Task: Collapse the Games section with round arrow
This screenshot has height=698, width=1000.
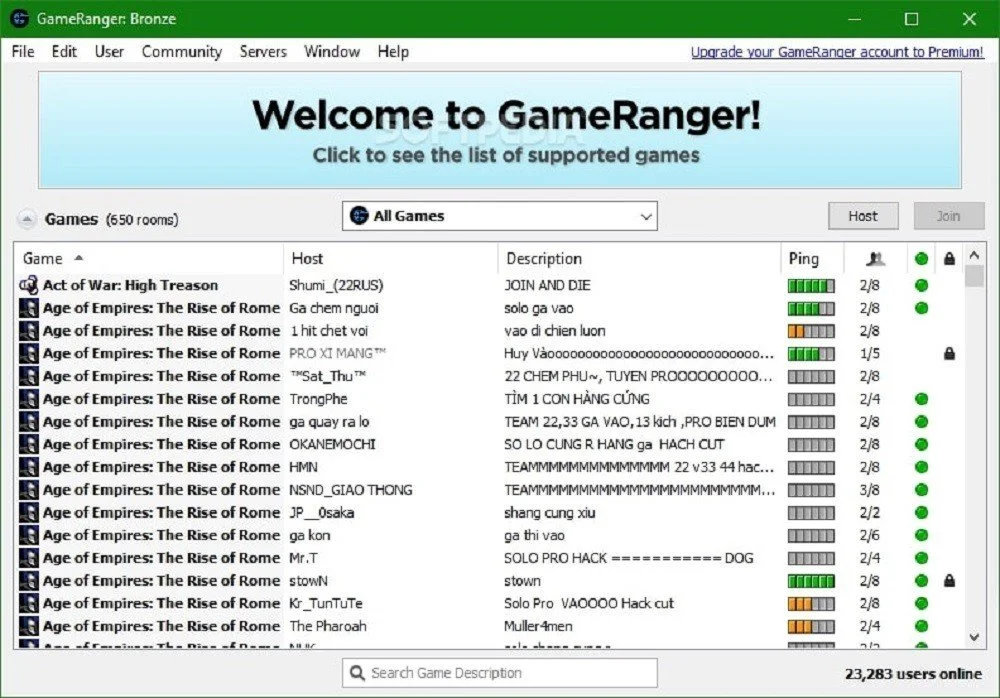Action: (27, 219)
